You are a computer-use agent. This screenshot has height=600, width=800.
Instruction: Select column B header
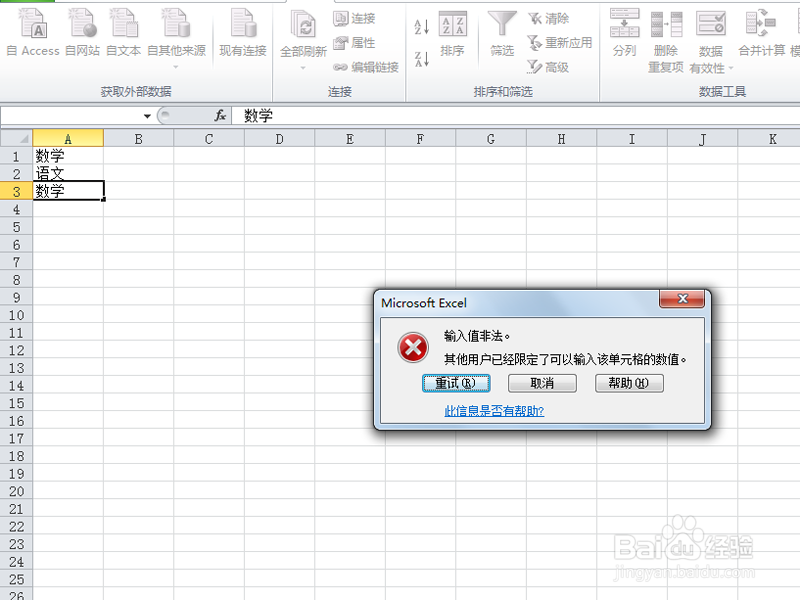pyautogui.click(x=138, y=138)
